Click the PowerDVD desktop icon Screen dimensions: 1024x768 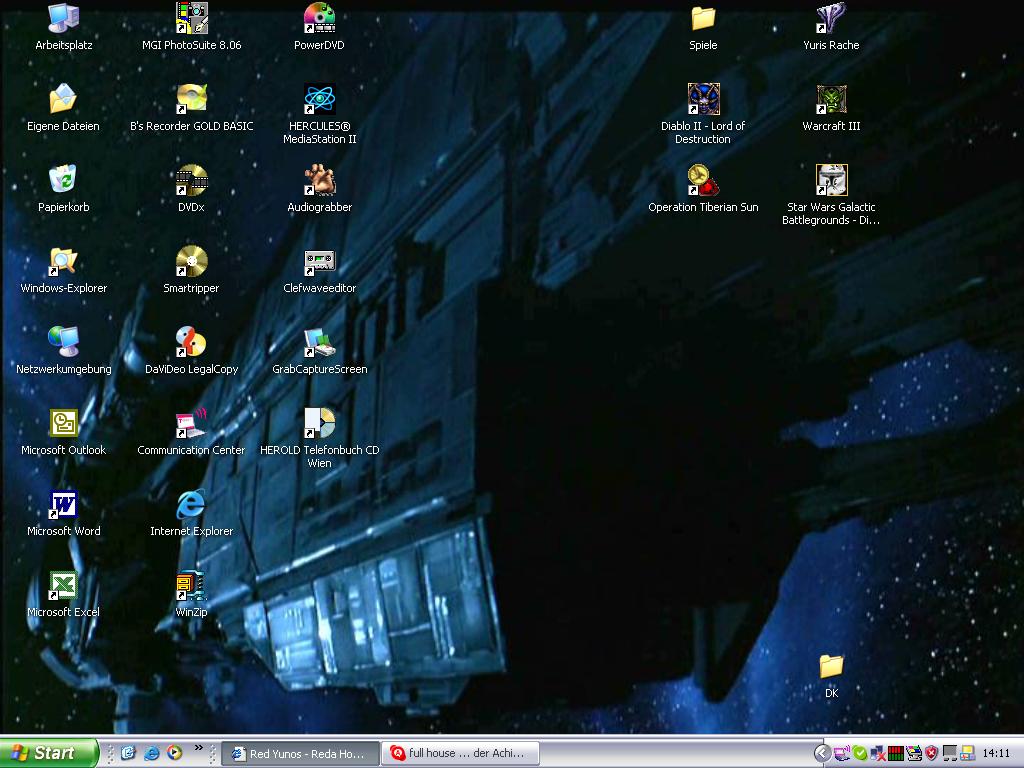point(319,18)
